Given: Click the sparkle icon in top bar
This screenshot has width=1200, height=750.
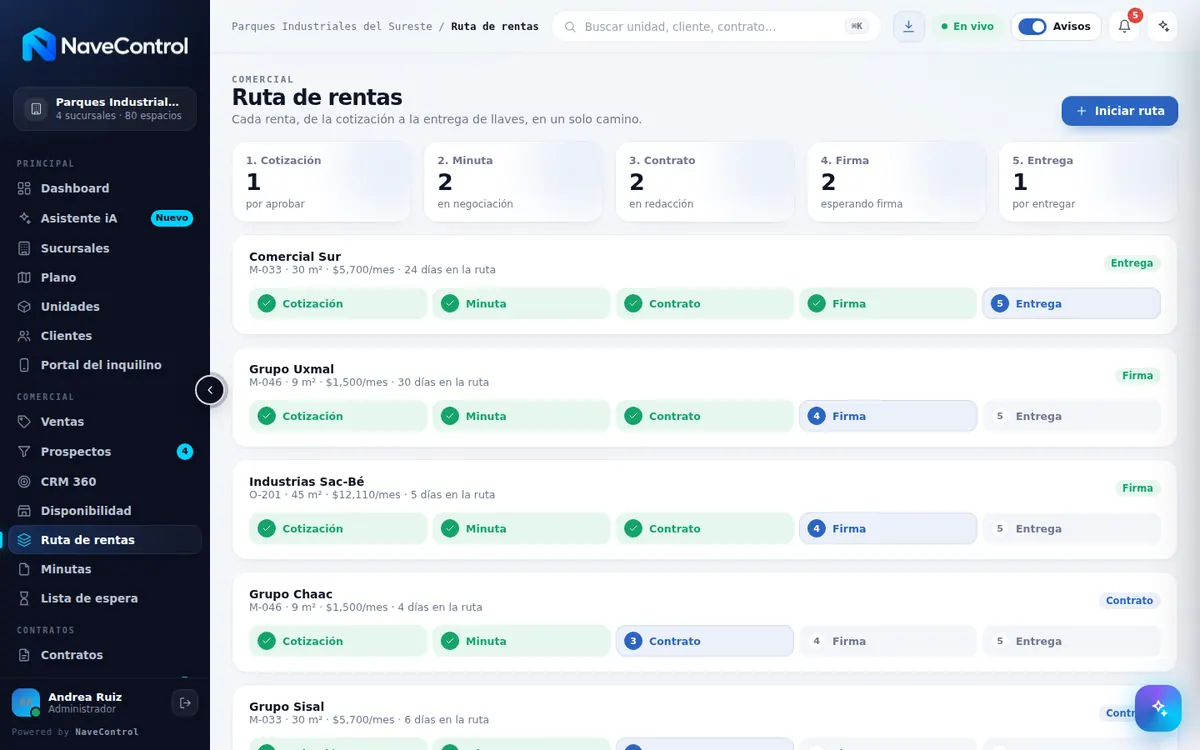Looking at the screenshot, I should [1162, 26].
